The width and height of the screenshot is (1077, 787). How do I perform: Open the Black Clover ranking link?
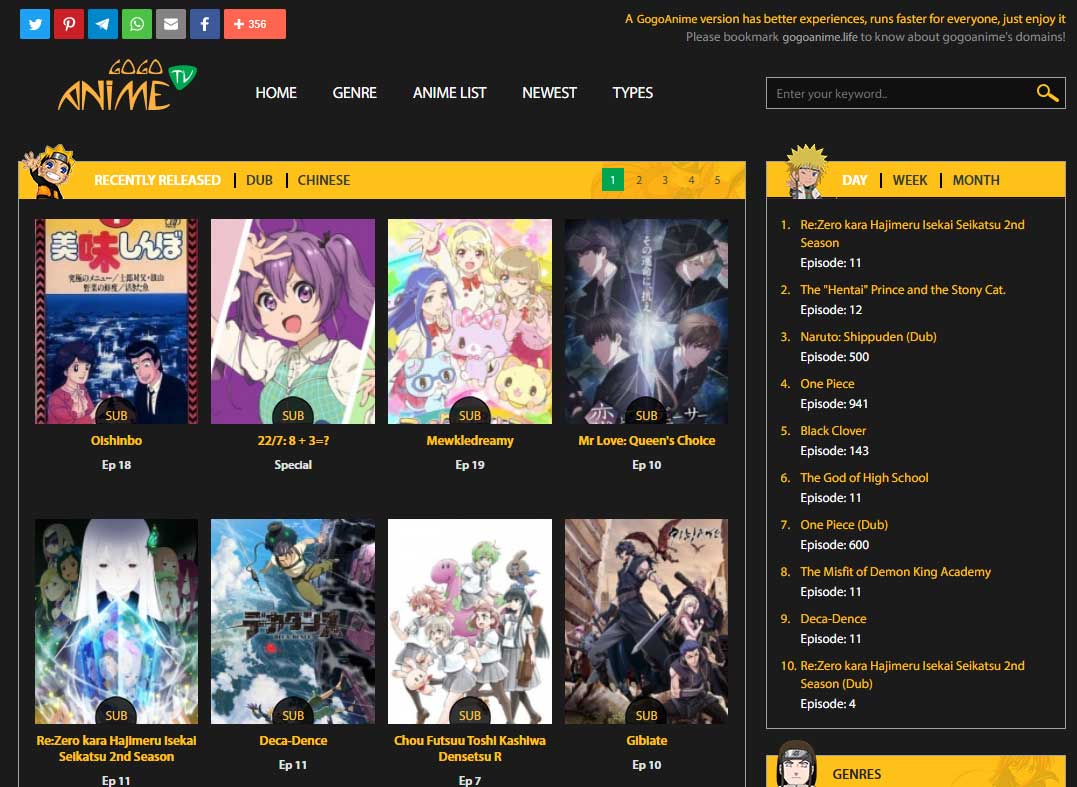(833, 430)
